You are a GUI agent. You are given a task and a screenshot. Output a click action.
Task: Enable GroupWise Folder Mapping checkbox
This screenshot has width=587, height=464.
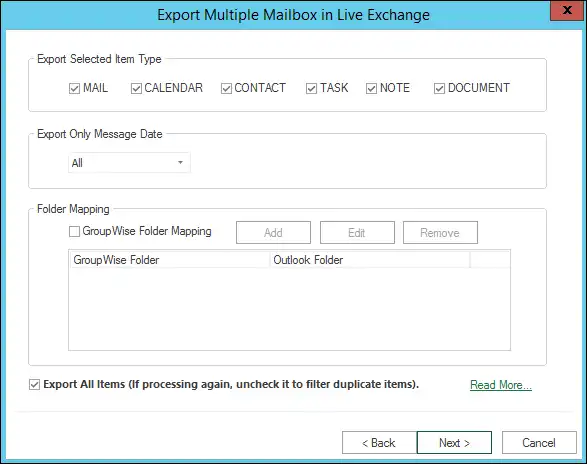[74, 231]
